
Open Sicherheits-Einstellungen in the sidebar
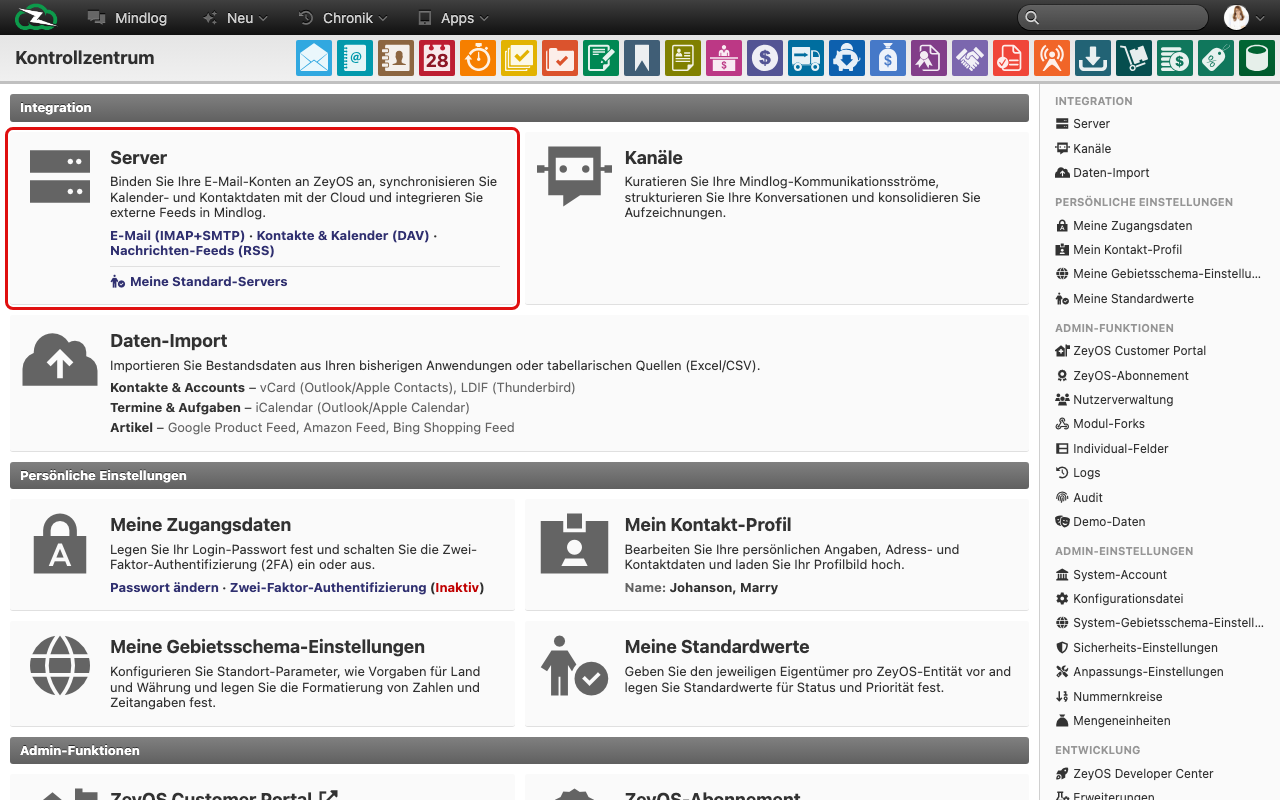point(1136,648)
